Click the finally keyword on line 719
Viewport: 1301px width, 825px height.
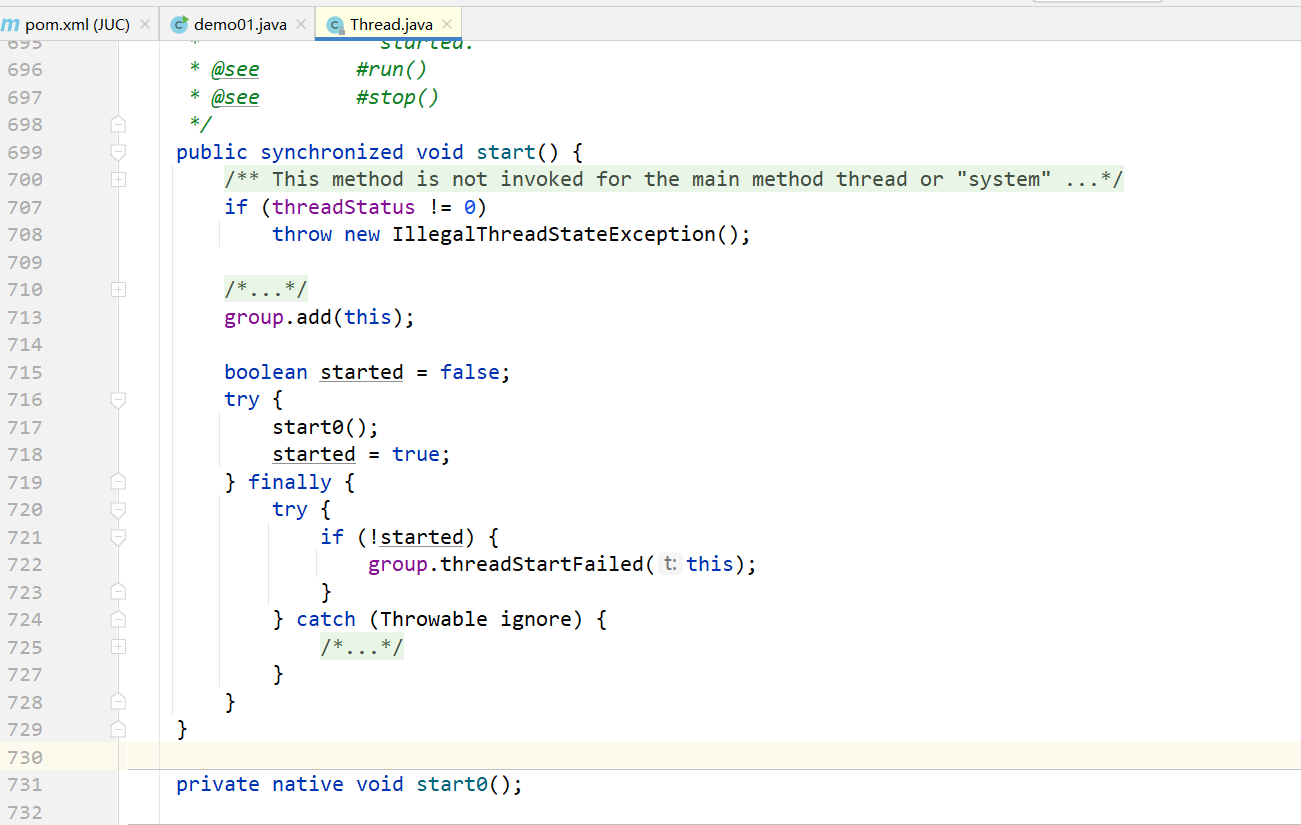click(x=289, y=482)
